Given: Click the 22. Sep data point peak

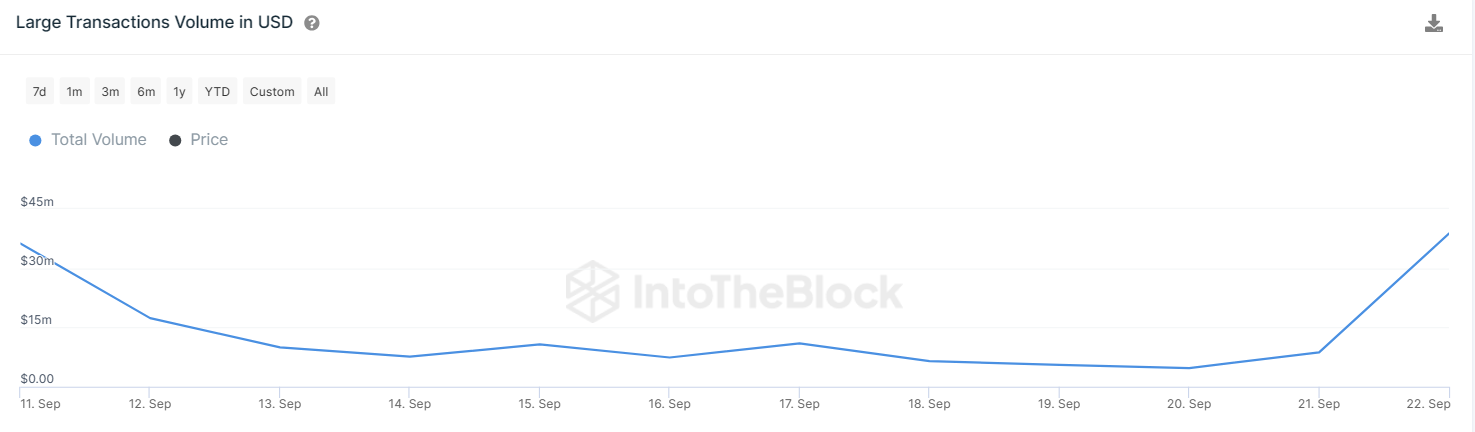Looking at the screenshot, I should click(x=1448, y=234).
